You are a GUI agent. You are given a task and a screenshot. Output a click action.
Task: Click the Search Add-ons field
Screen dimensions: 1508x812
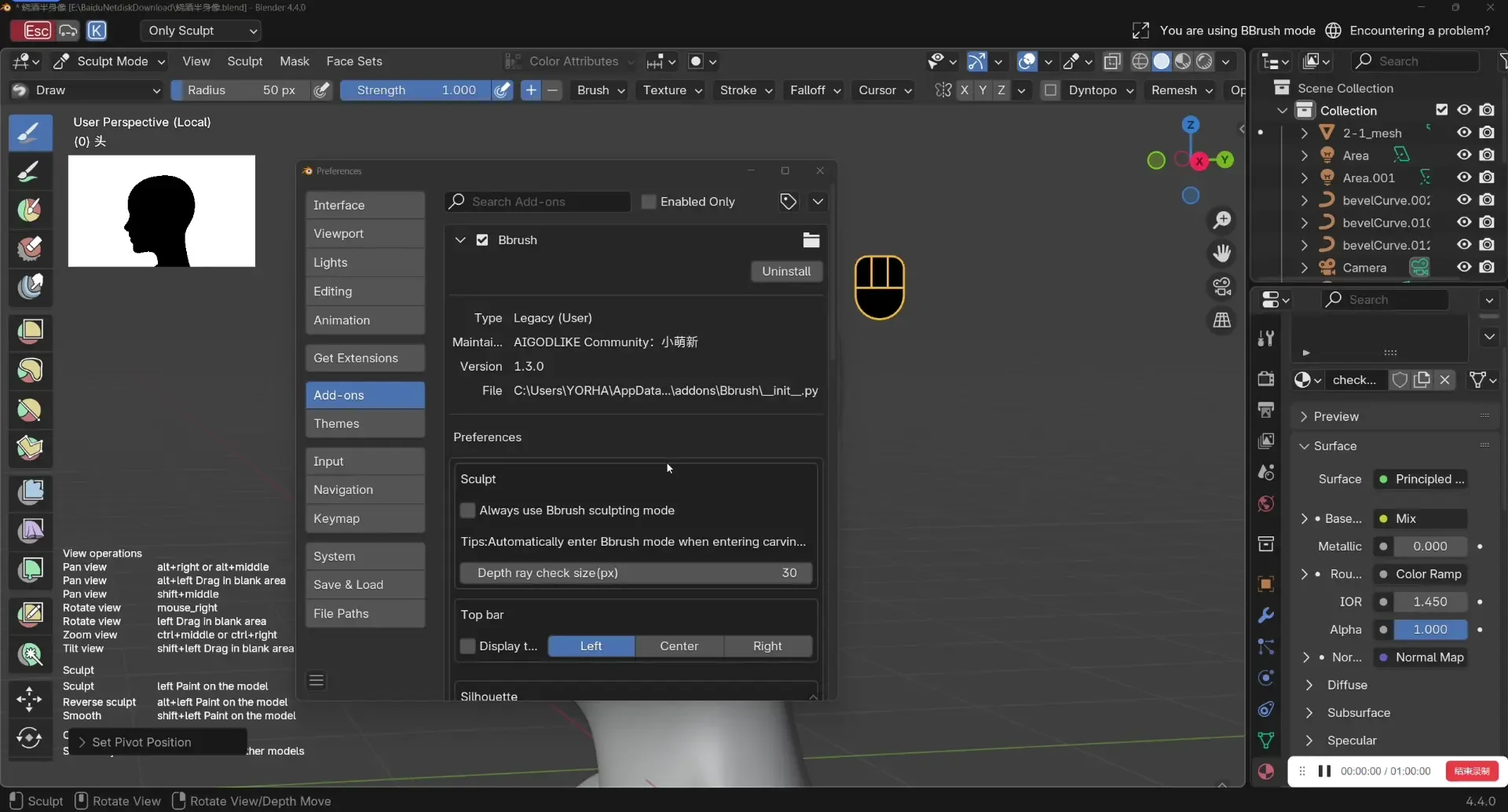[x=537, y=202]
